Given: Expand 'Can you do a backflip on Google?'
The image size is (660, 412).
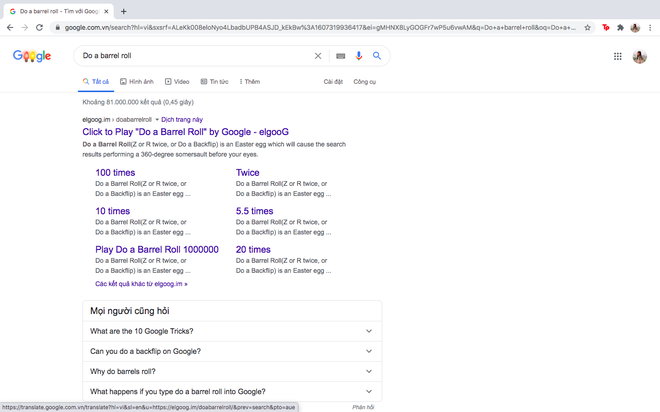Looking at the screenshot, I should point(232,351).
